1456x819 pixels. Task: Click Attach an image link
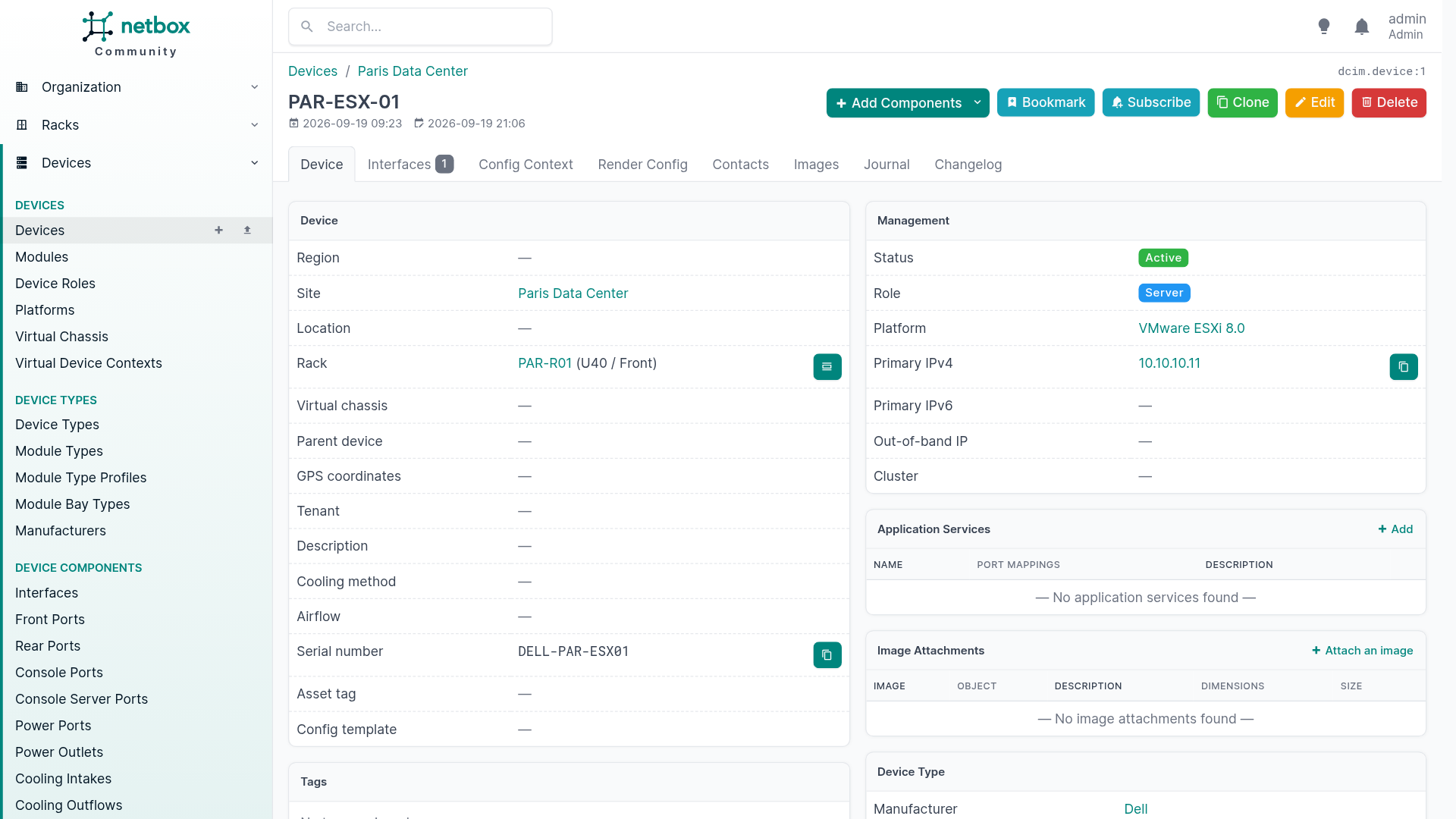pos(1363,651)
